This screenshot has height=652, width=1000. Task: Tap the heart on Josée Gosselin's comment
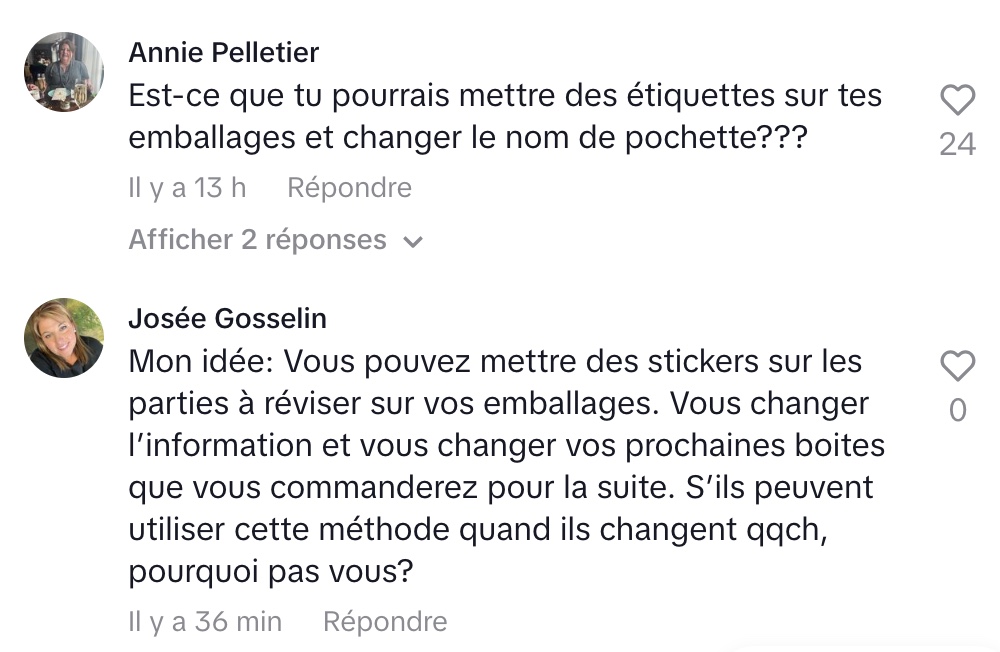point(958,367)
